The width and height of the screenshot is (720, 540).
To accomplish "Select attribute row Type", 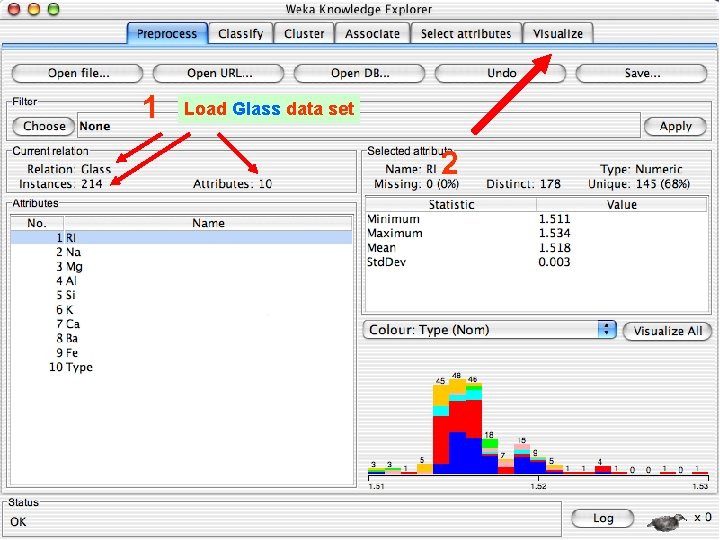I will (x=181, y=367).
